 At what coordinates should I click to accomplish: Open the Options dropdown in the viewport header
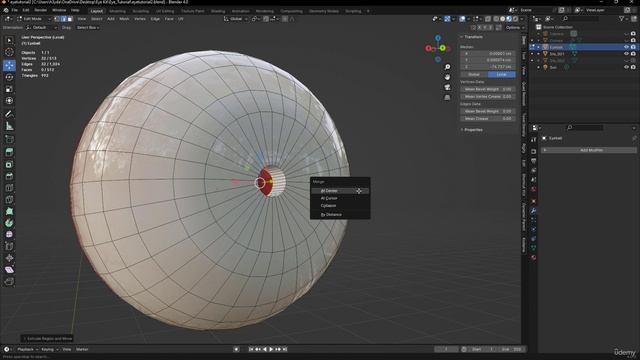(515, 27)
